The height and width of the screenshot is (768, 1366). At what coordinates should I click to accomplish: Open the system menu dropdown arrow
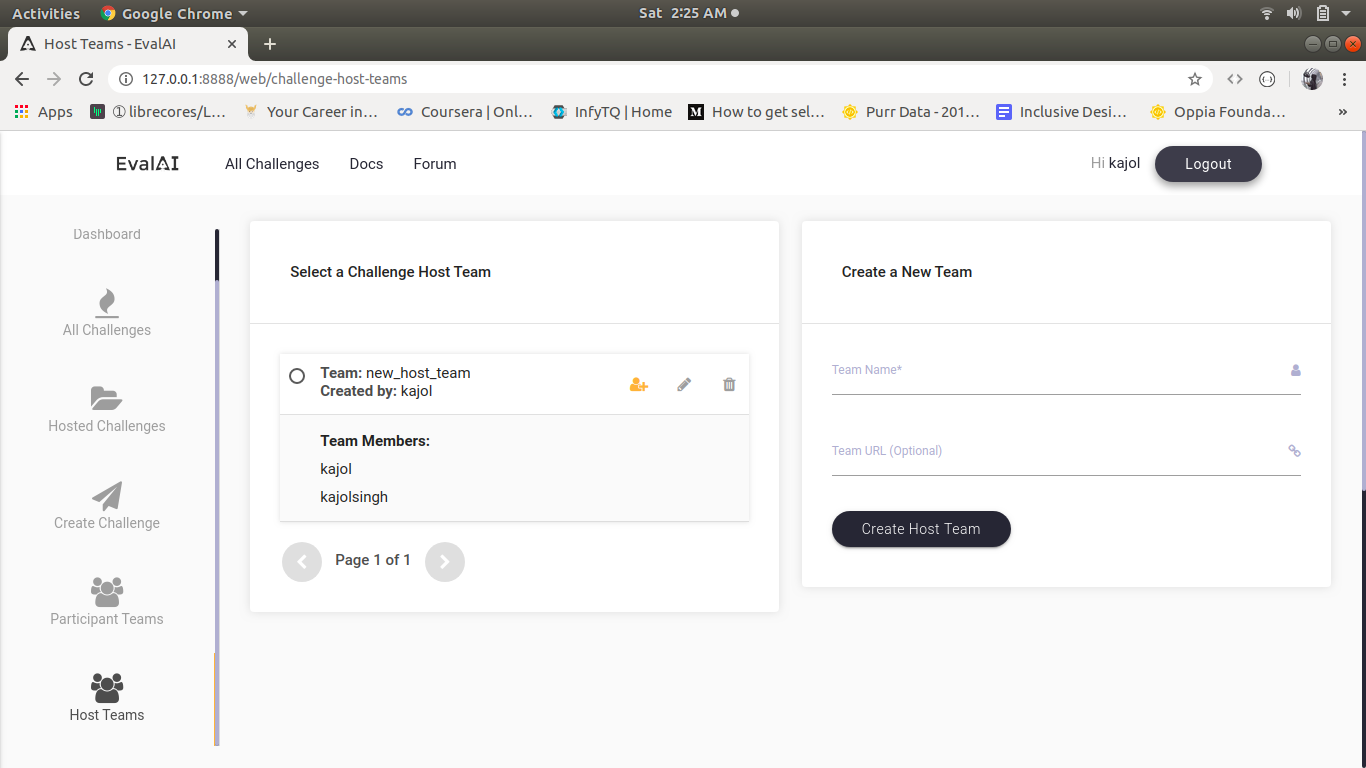tap(1346, 14)
